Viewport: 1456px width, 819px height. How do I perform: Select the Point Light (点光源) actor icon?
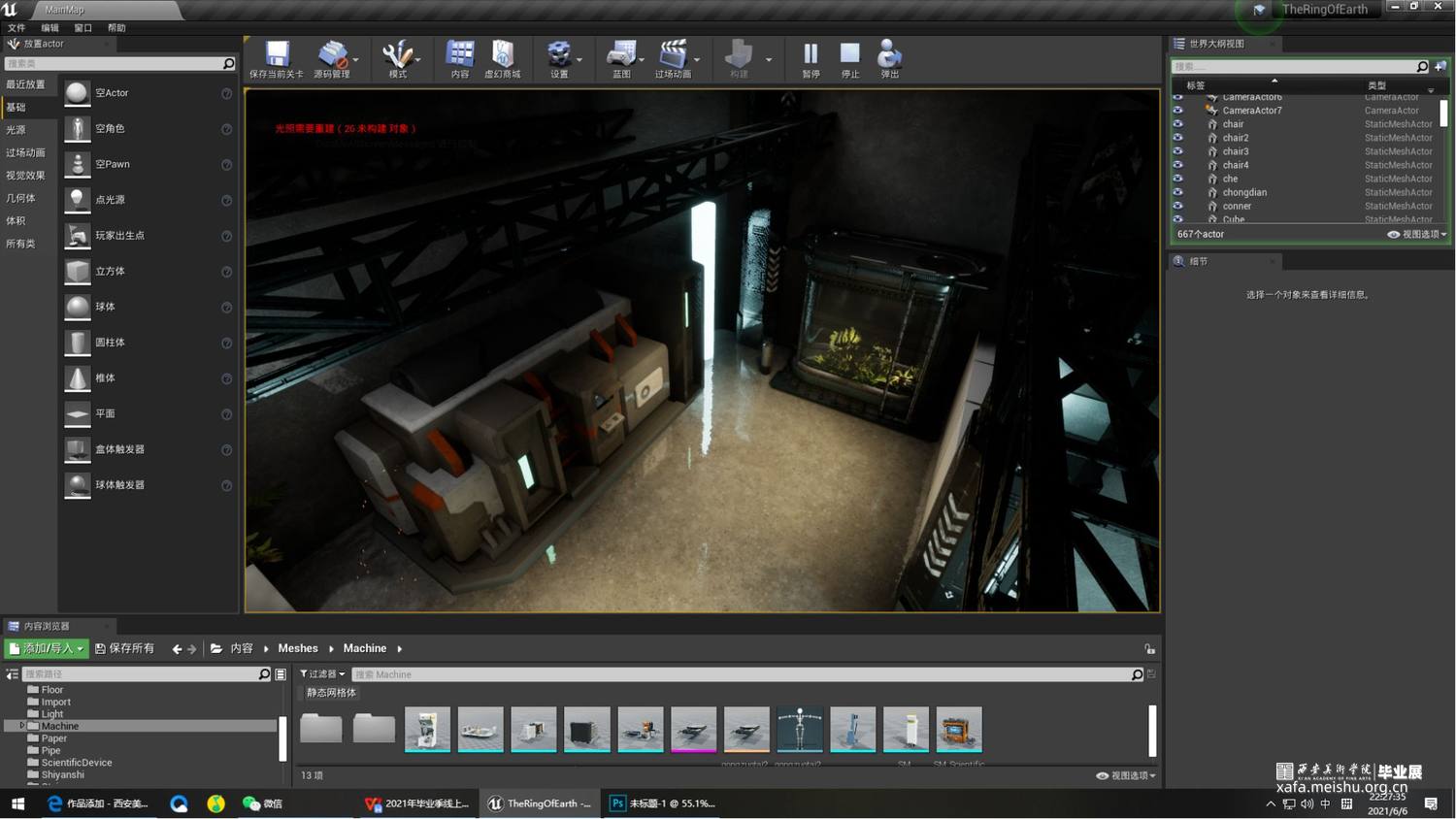click(x=78, y=200)
